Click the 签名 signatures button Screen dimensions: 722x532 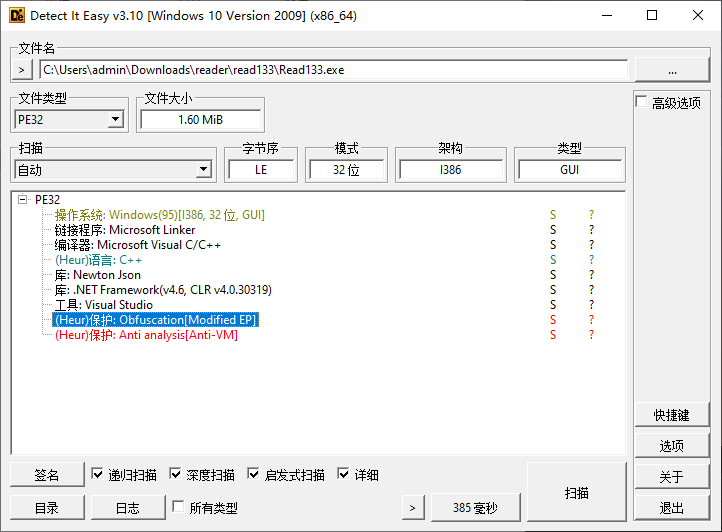[47, 475]
